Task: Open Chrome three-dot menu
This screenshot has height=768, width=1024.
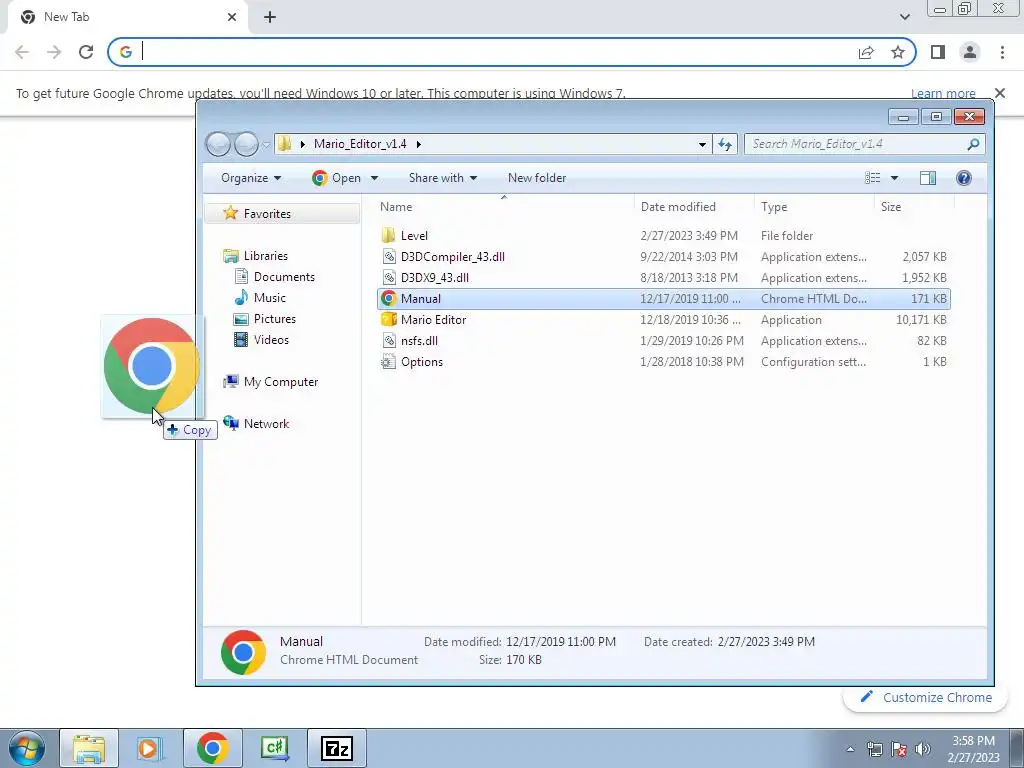Action: tap(1002, 52)
